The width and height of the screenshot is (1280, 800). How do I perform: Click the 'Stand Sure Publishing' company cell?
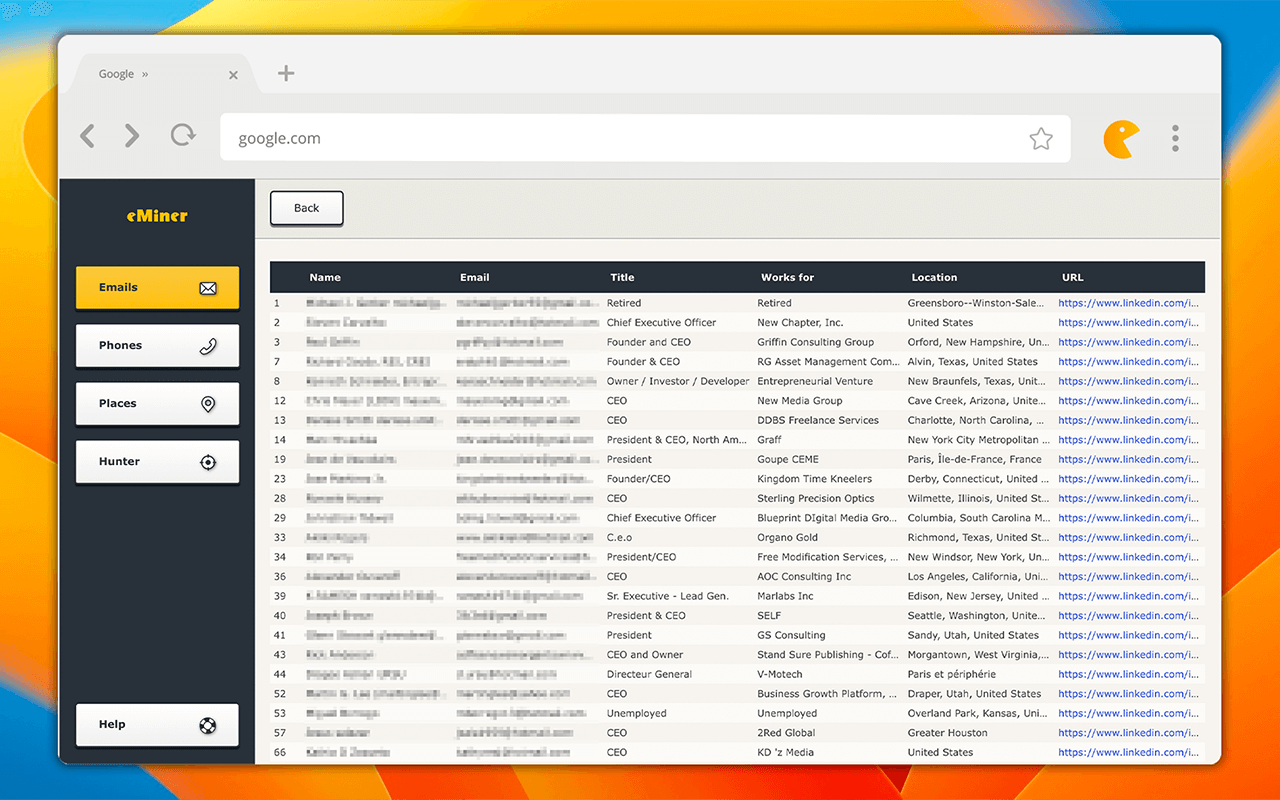pos(827,655)
